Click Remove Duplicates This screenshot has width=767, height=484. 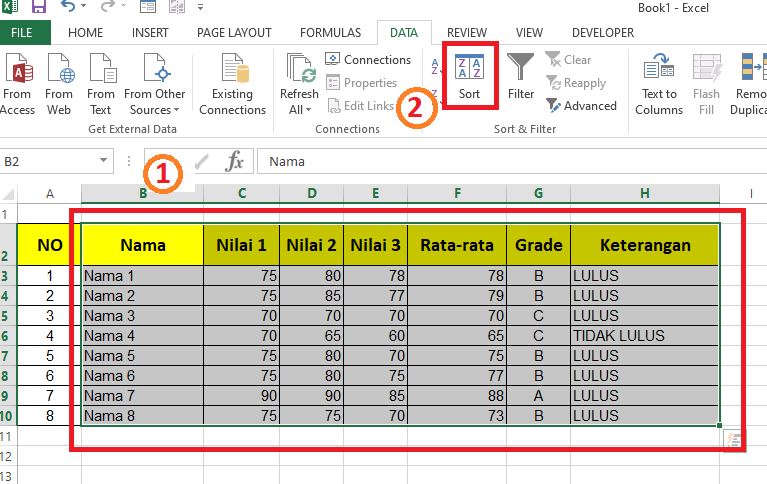(x=748, y=84)
